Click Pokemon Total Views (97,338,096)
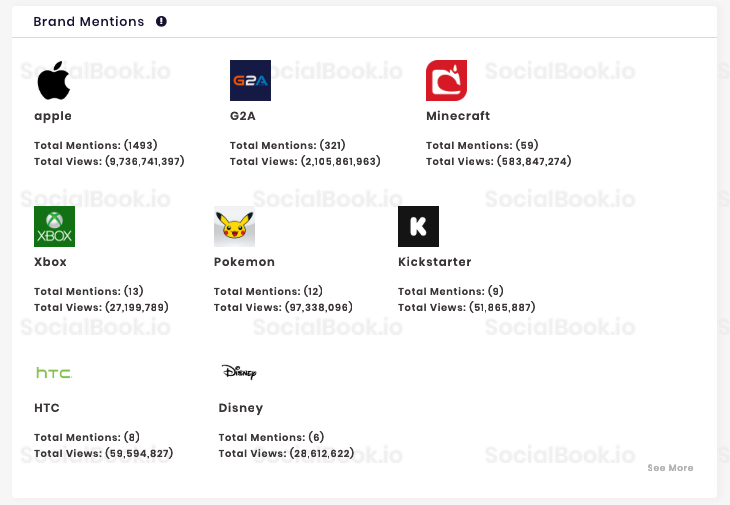The image size is (730, 505). [x=283, y=307]
